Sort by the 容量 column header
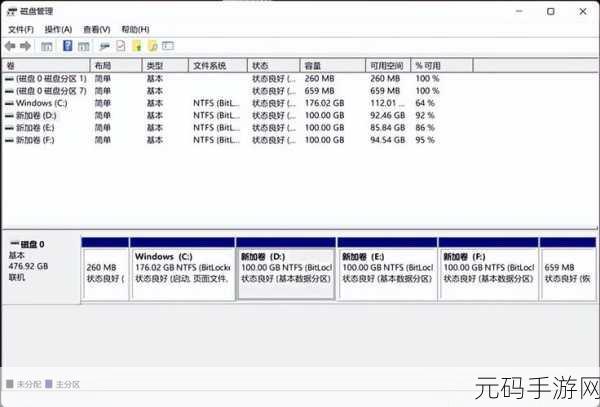The image size is (600, 407). pyautogui.click(x=333, y=66)
